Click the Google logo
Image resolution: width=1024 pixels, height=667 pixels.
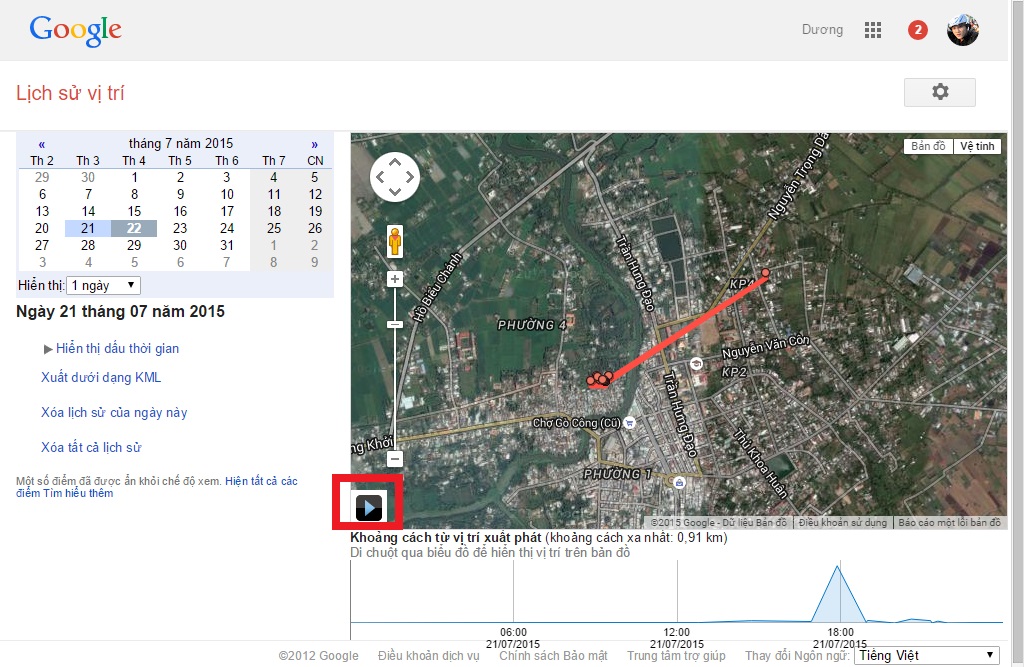[75, 30]
